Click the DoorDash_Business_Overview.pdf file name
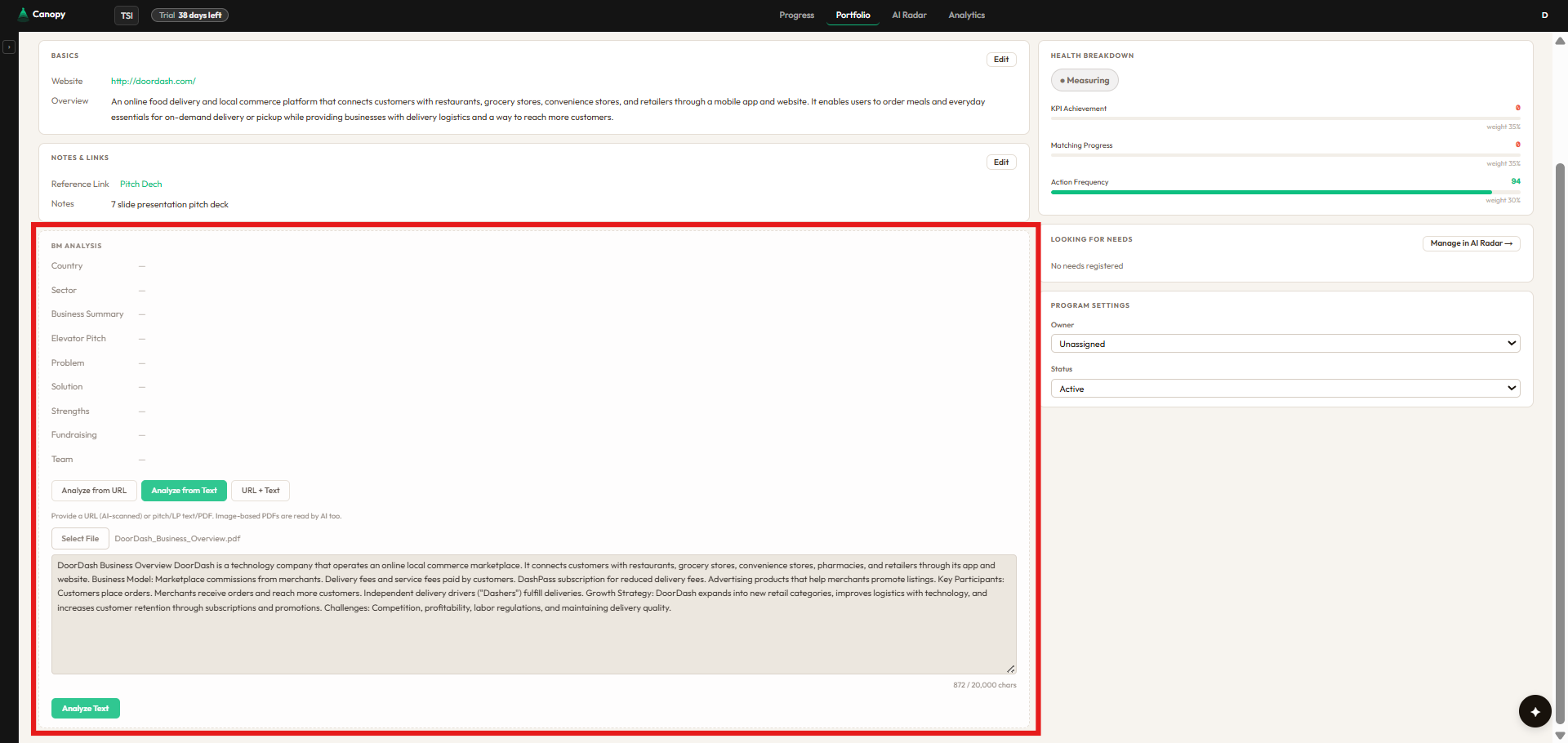 click(177, 539)
